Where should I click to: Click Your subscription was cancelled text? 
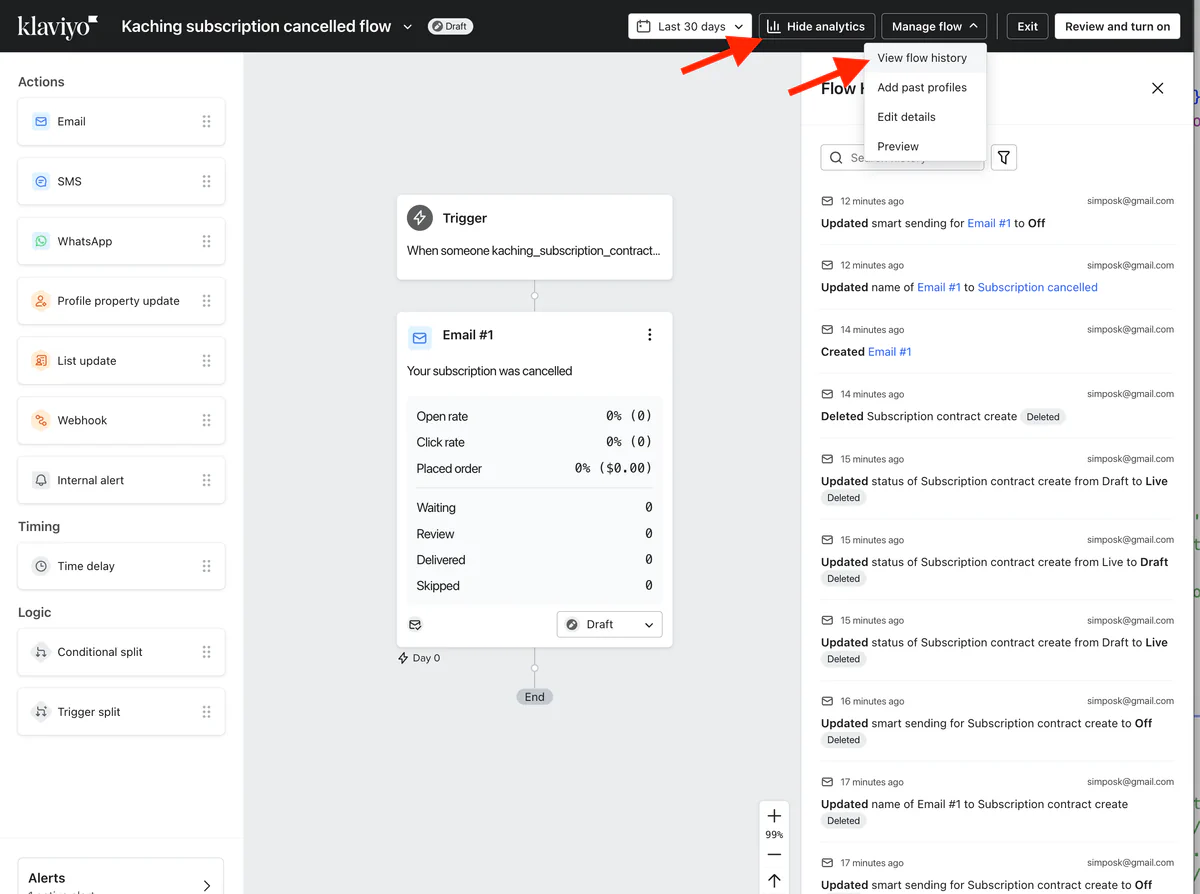490,371
